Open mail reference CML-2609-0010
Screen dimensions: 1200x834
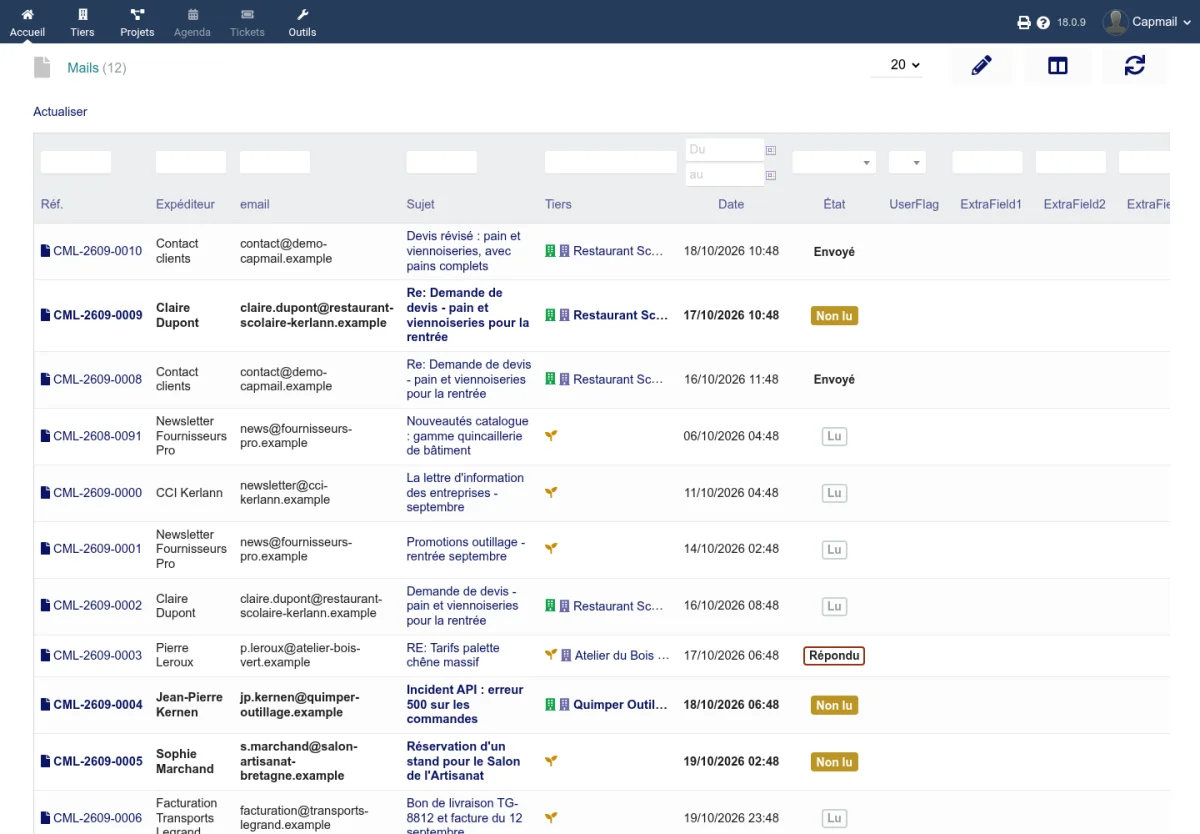click(97, 251)
